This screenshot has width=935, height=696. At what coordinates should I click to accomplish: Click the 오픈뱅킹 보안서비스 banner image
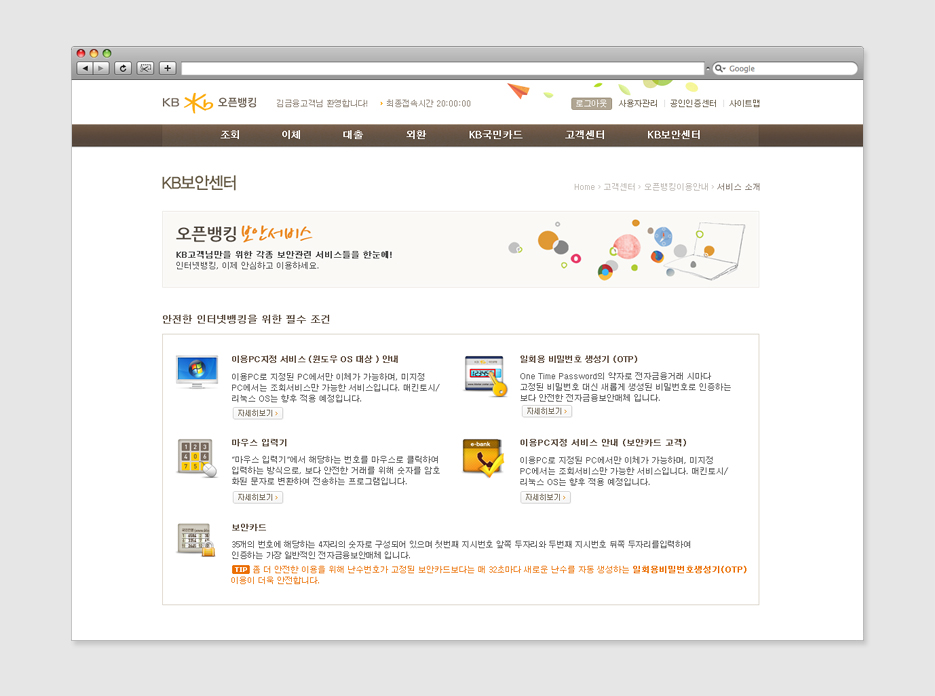tap(460, 249)
